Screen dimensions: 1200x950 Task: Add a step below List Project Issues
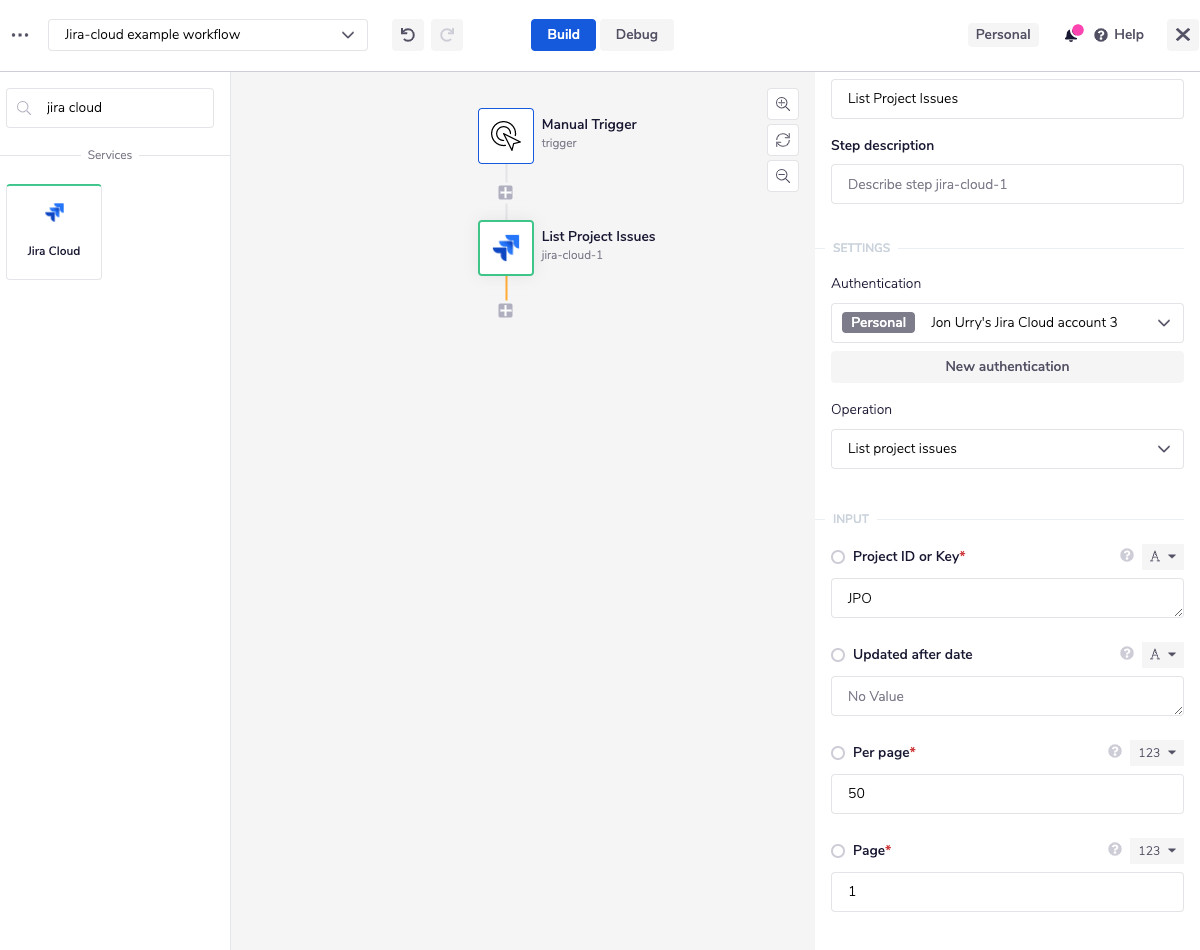(505, 310)
